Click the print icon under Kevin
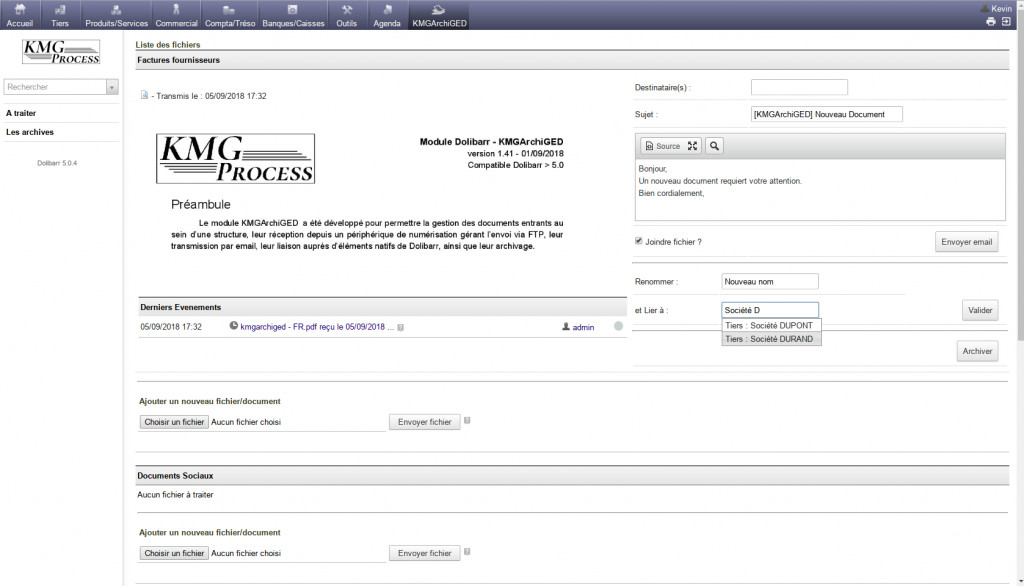 pos(991,21)
